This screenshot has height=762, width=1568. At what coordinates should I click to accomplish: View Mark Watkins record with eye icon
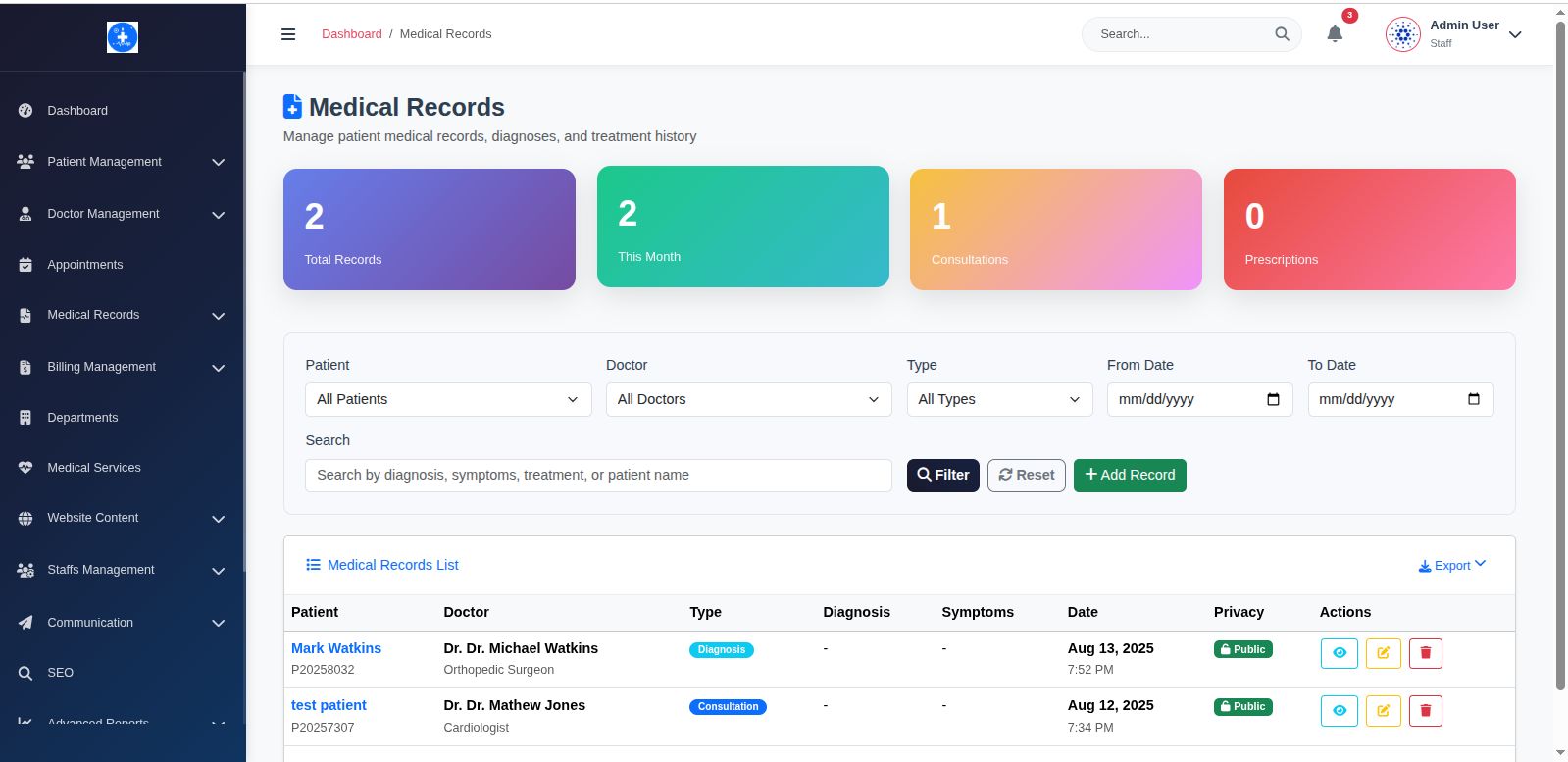click(1339, 653)
